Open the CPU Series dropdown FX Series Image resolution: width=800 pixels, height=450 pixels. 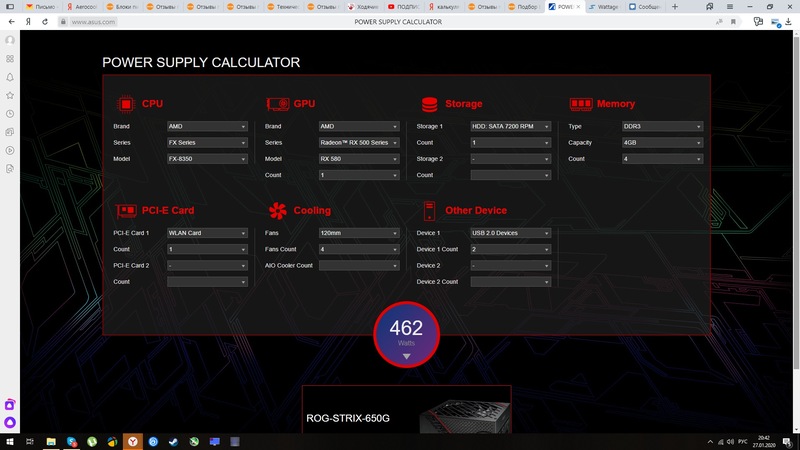point(207,142)
